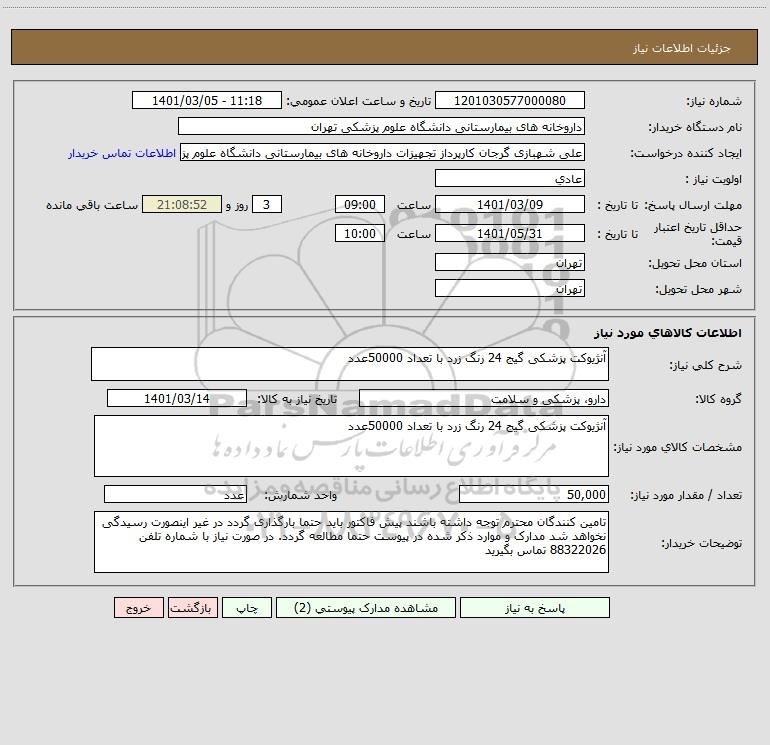Click the بازگشت back button
The image size is (770, 745).
192,608
